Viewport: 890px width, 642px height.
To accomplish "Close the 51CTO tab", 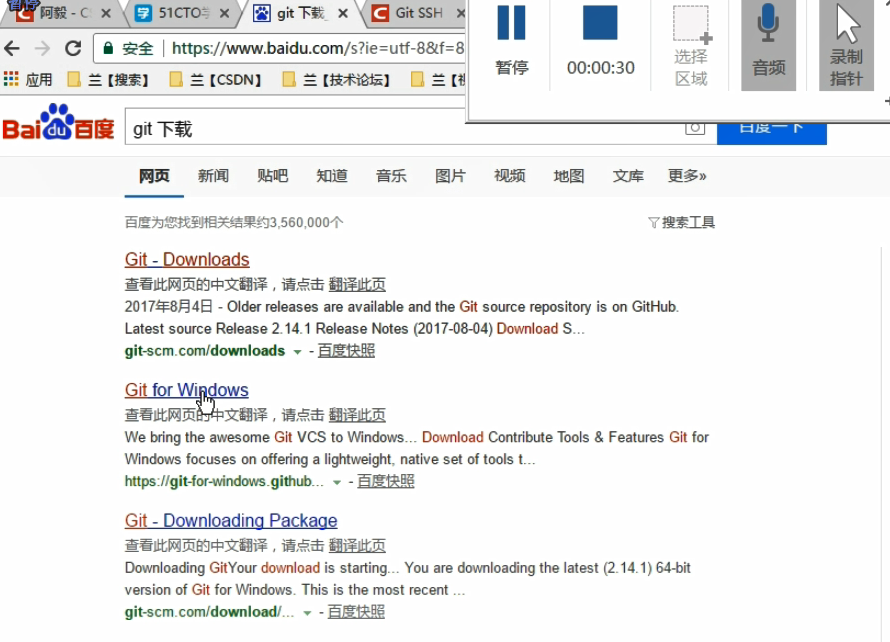I will coord(225,14).
